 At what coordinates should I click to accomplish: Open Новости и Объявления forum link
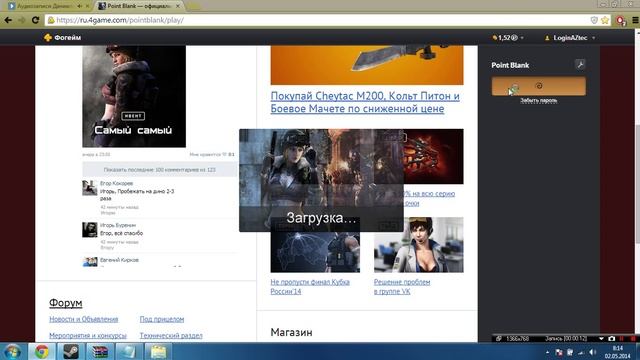84,319
